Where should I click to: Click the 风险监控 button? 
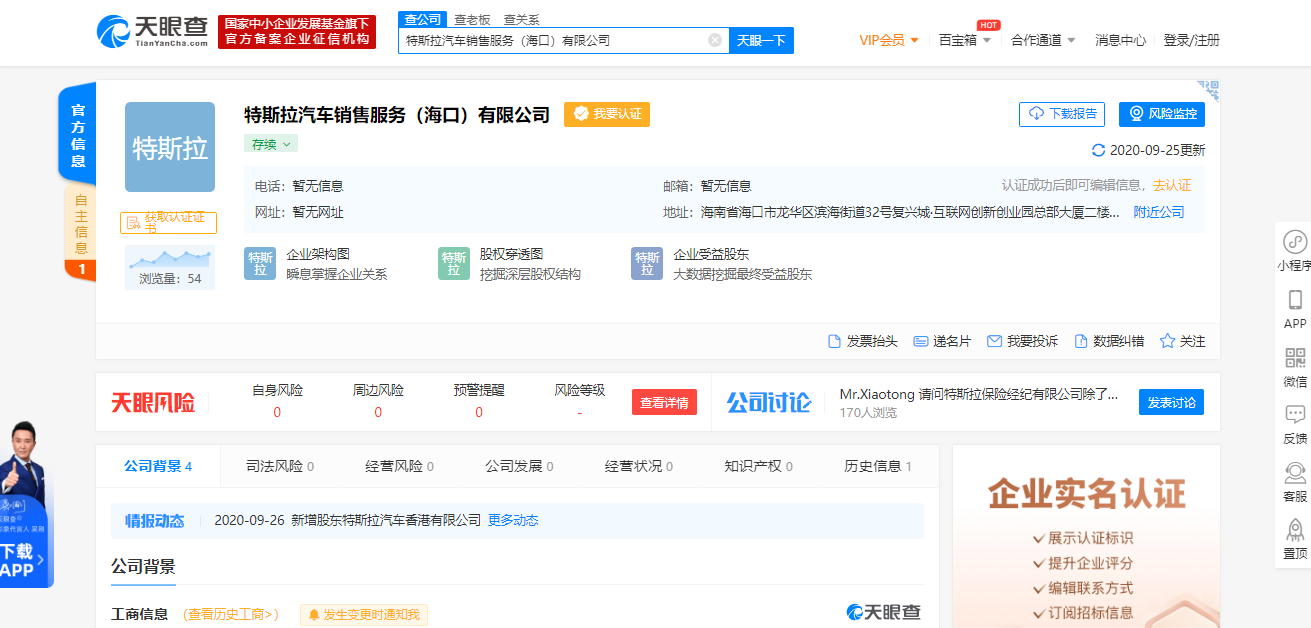[1162, 114]
